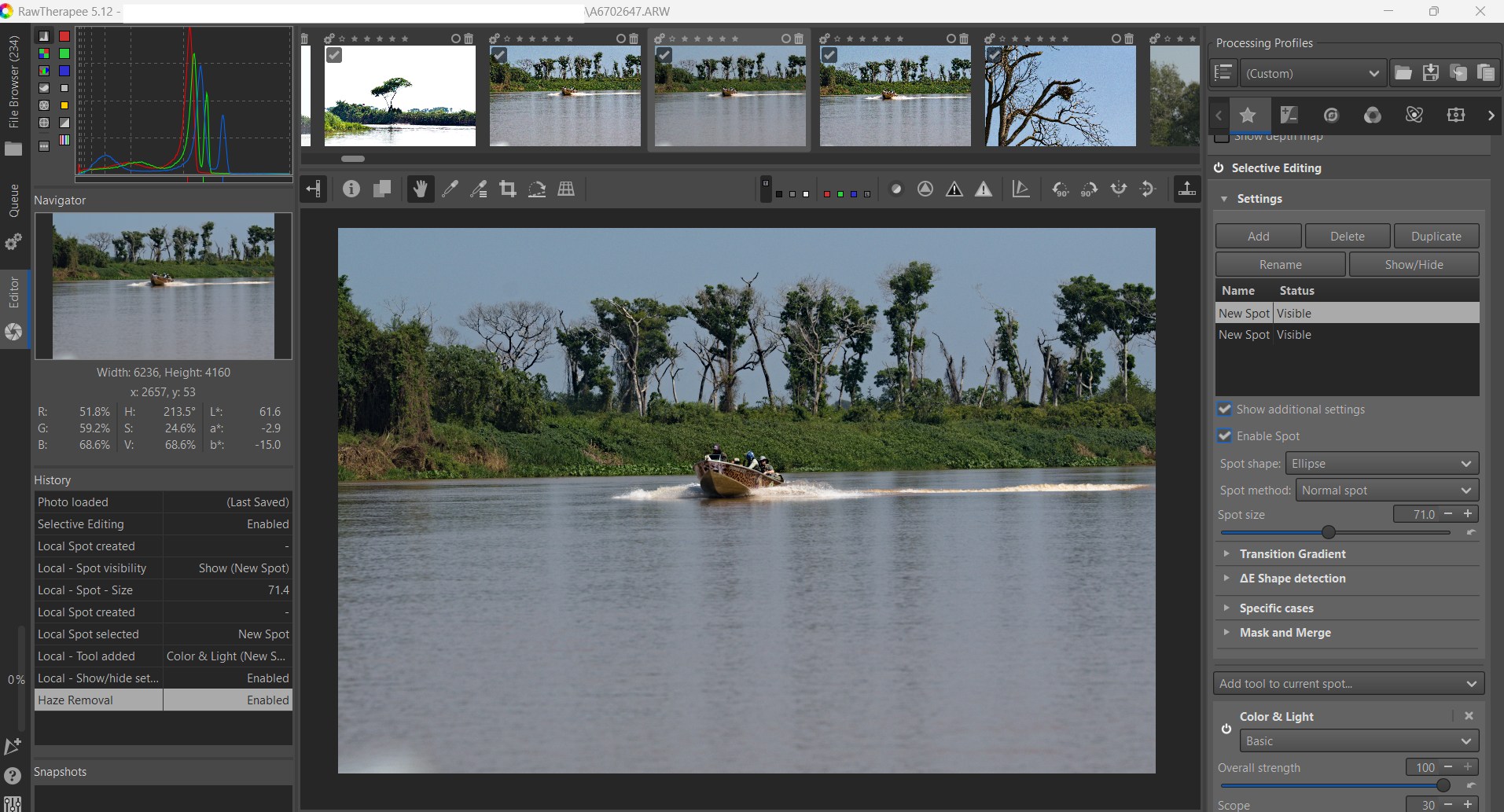Open the Favorites tool tab

click(1248, 116)
